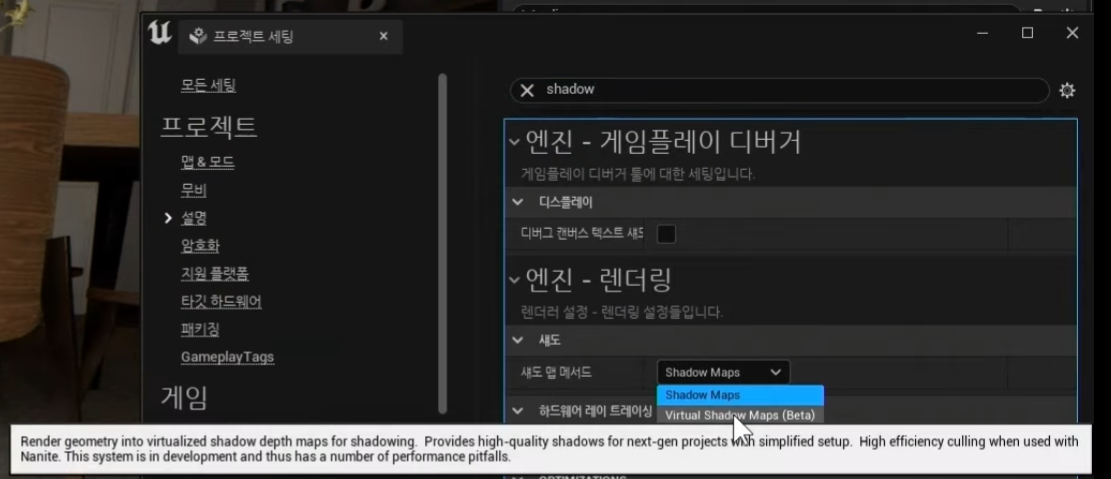Collapse 하드웨어 레이 트레이싱 category
This screenshot has height=479, width=1111.
[518, 410]
